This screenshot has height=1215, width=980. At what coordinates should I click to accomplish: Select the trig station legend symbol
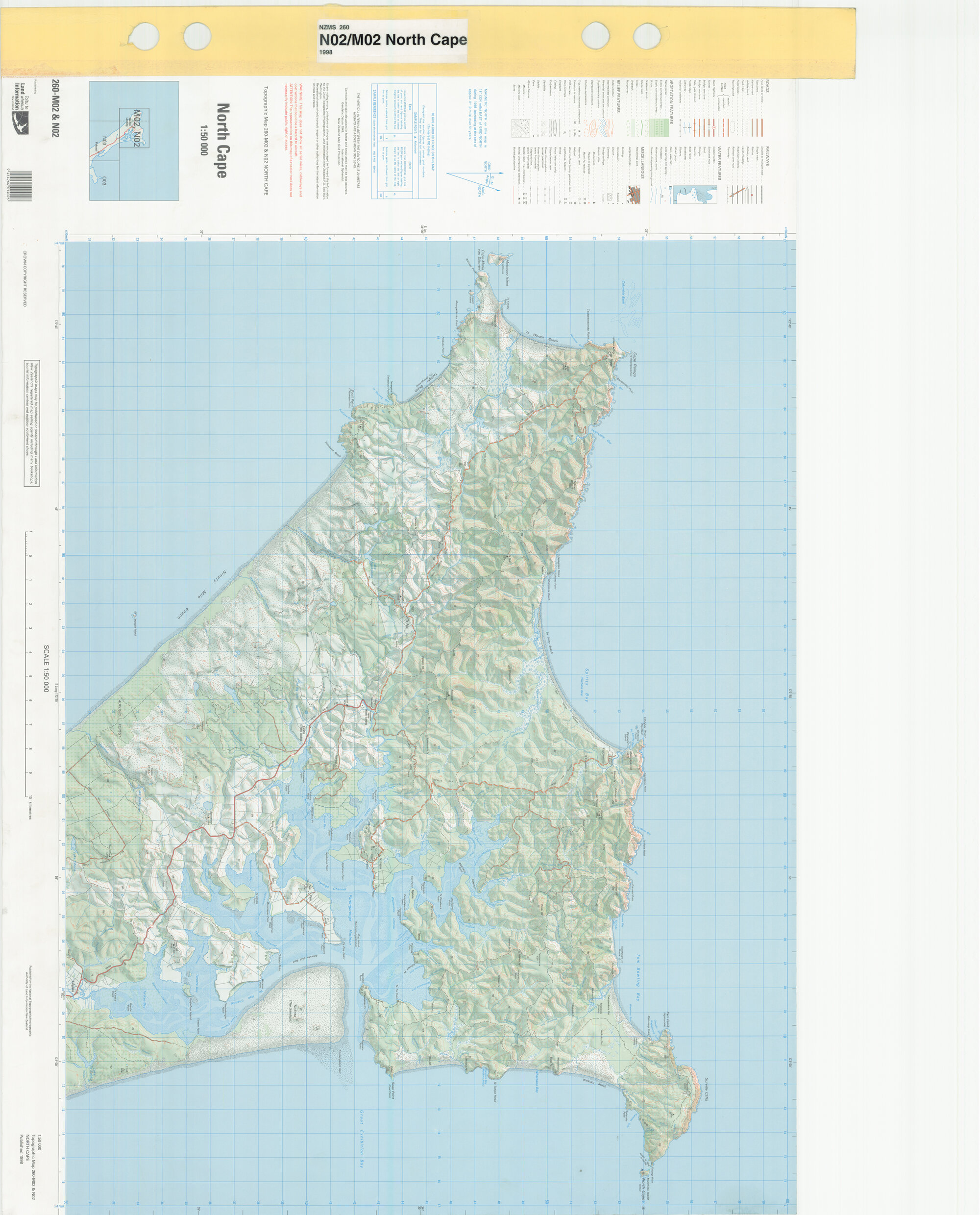coord(580,131)
